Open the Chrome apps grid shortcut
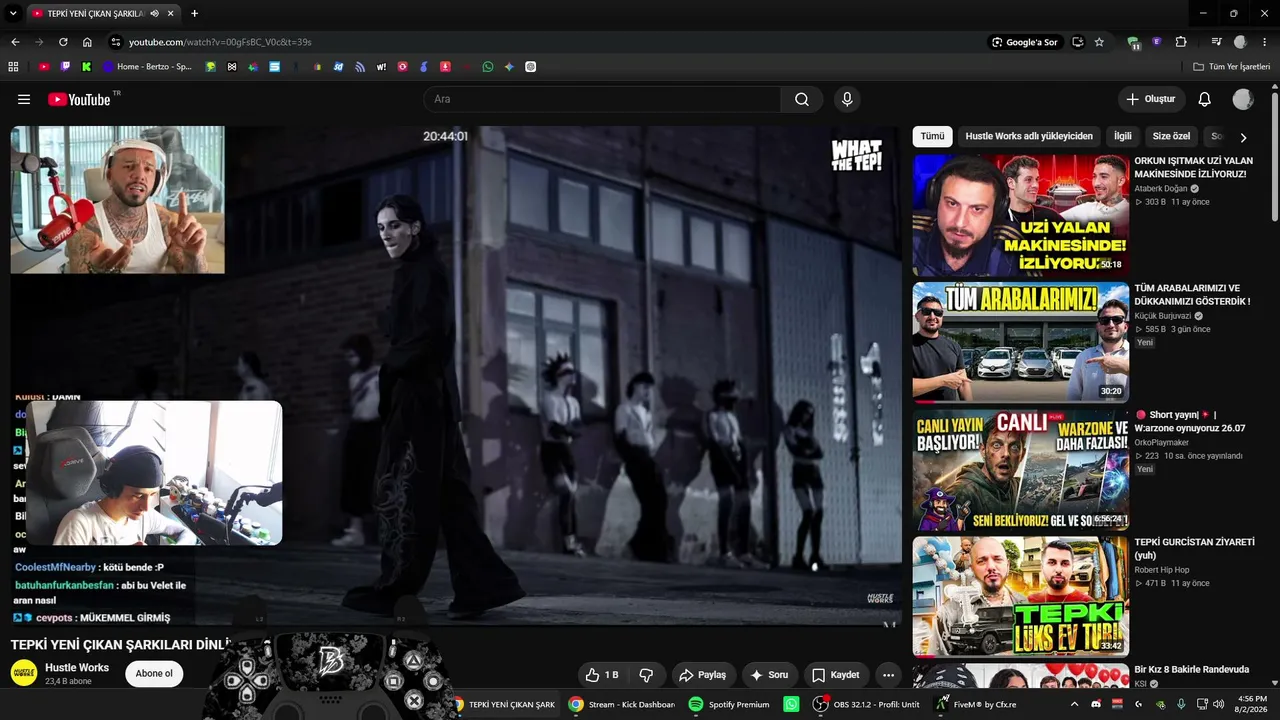1280x720 pixels. (x=13, y=67)
